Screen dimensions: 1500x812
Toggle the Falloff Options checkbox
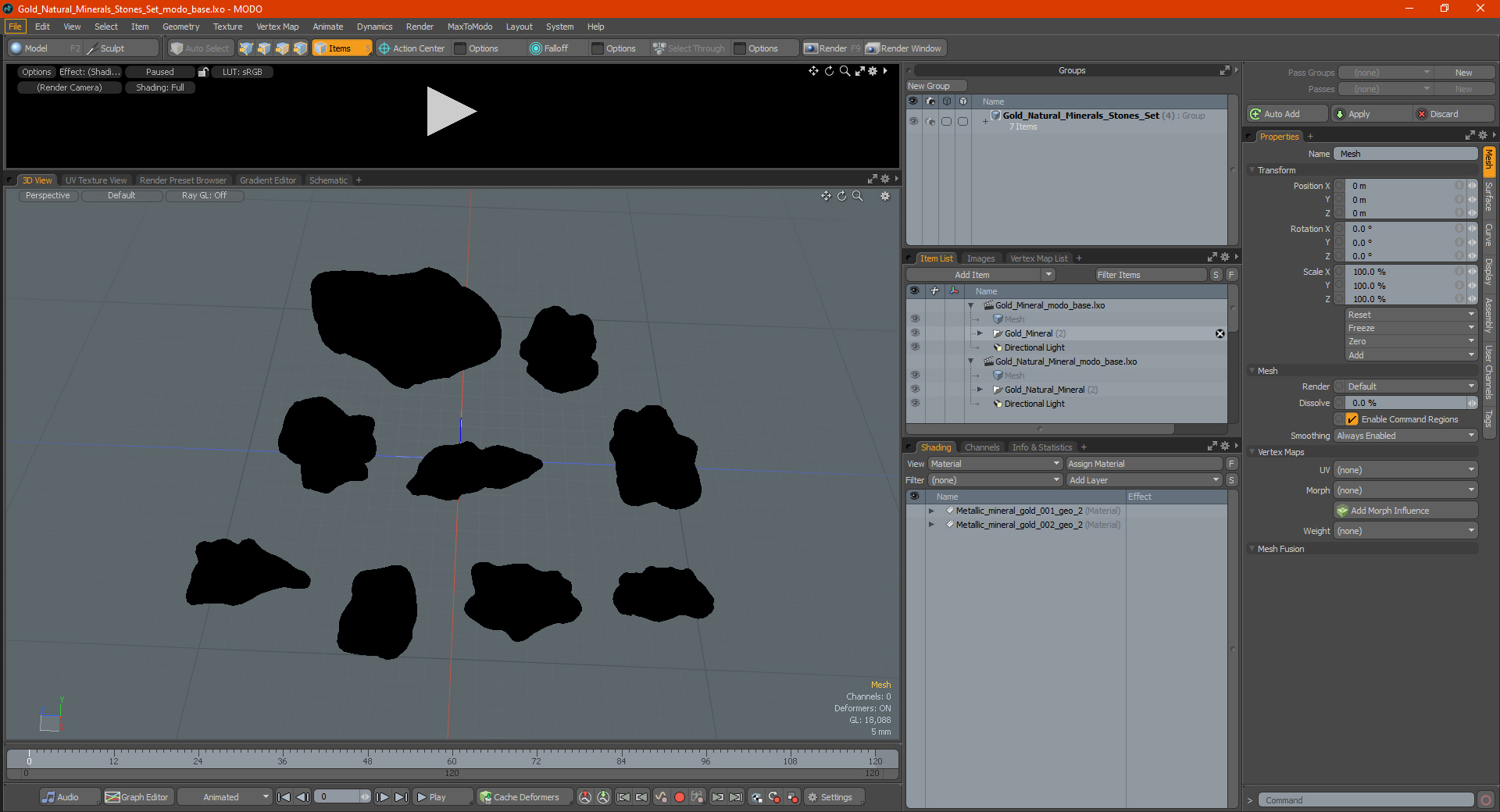point(598,48)
